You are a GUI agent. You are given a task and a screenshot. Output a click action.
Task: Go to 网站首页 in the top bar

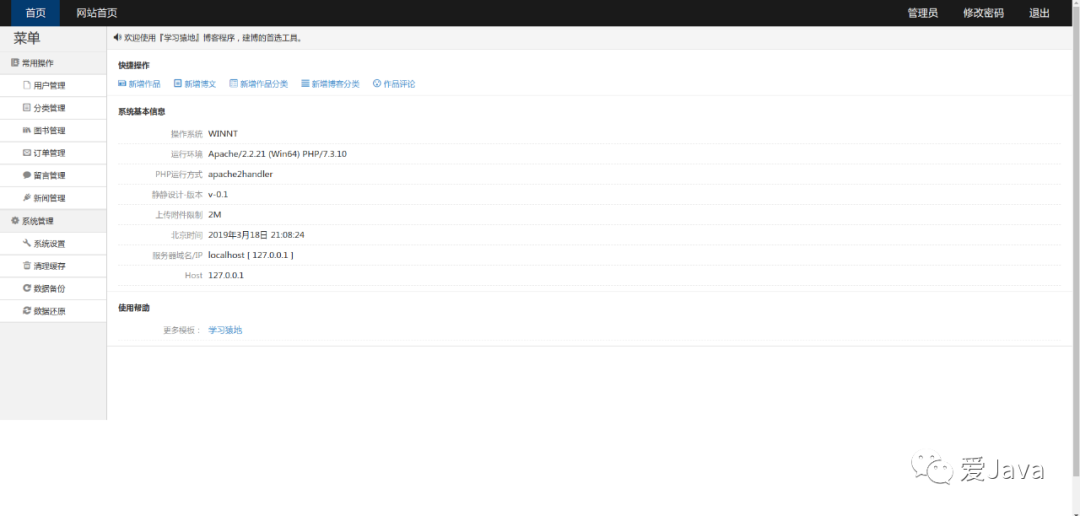tap(96, 13)
